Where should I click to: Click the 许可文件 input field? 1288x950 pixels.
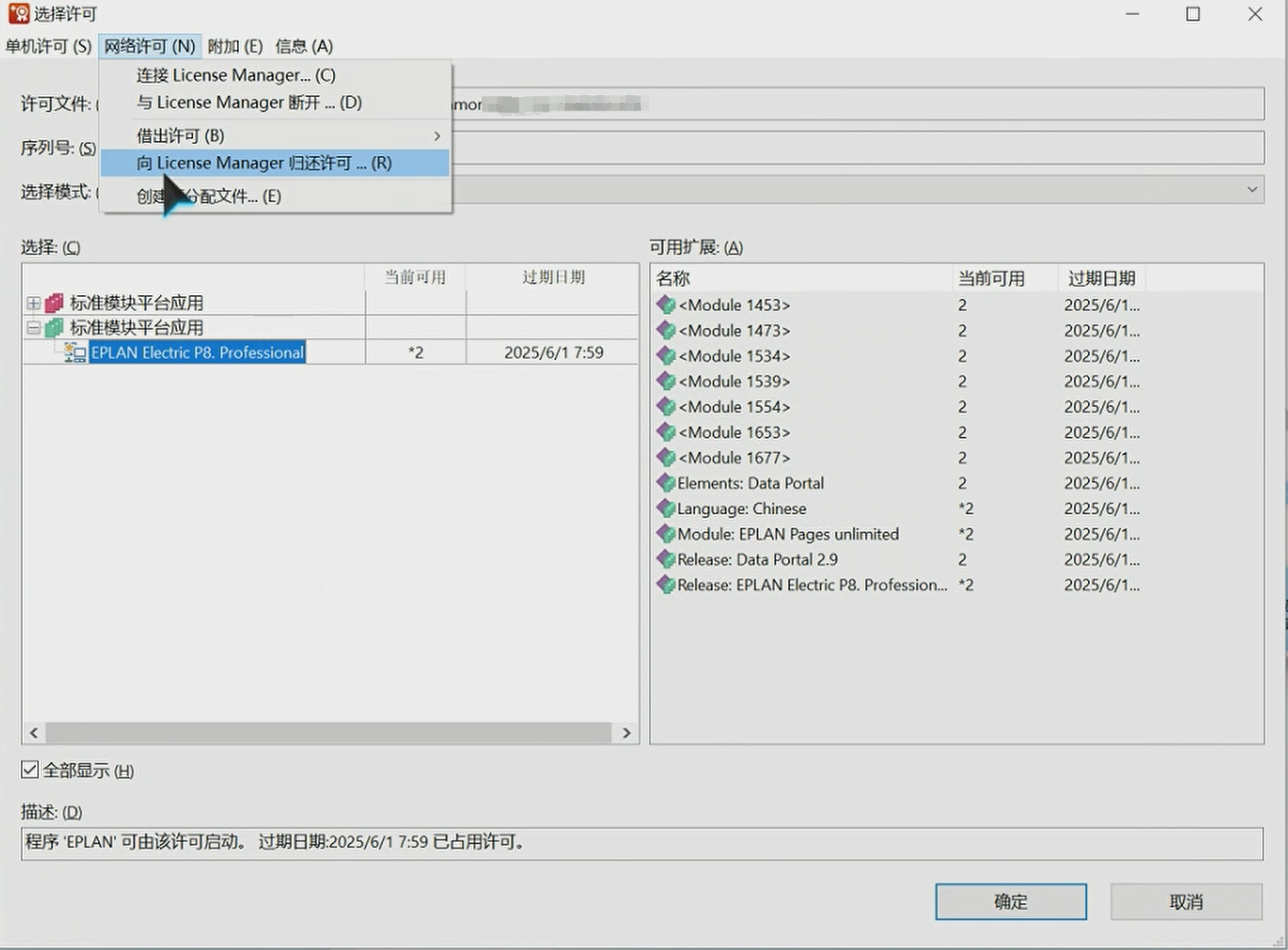pos(858,104)
